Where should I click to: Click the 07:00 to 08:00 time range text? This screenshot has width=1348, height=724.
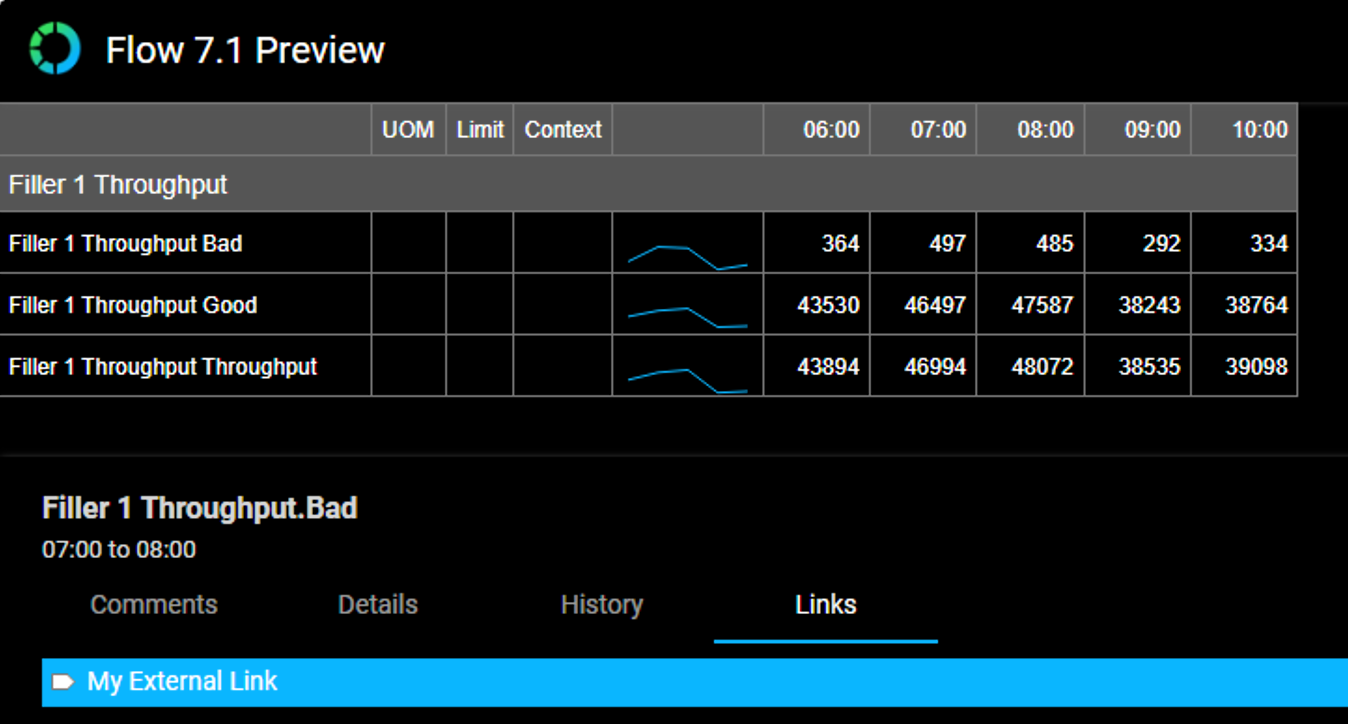point(119,550)
